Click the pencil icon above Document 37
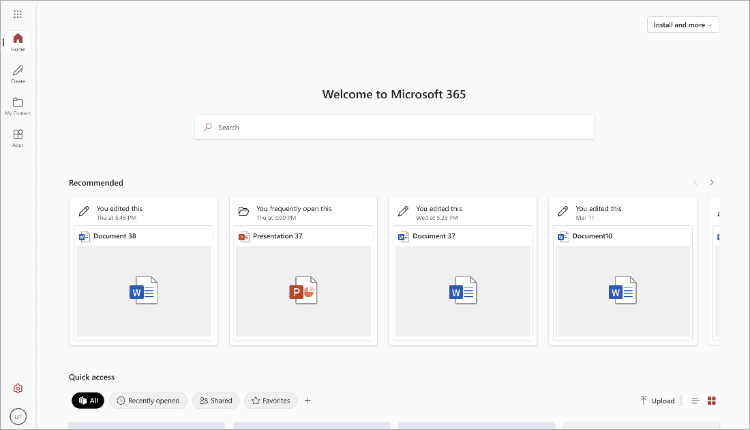This screenshot has width=750, height=430. [x=403, y=211]
